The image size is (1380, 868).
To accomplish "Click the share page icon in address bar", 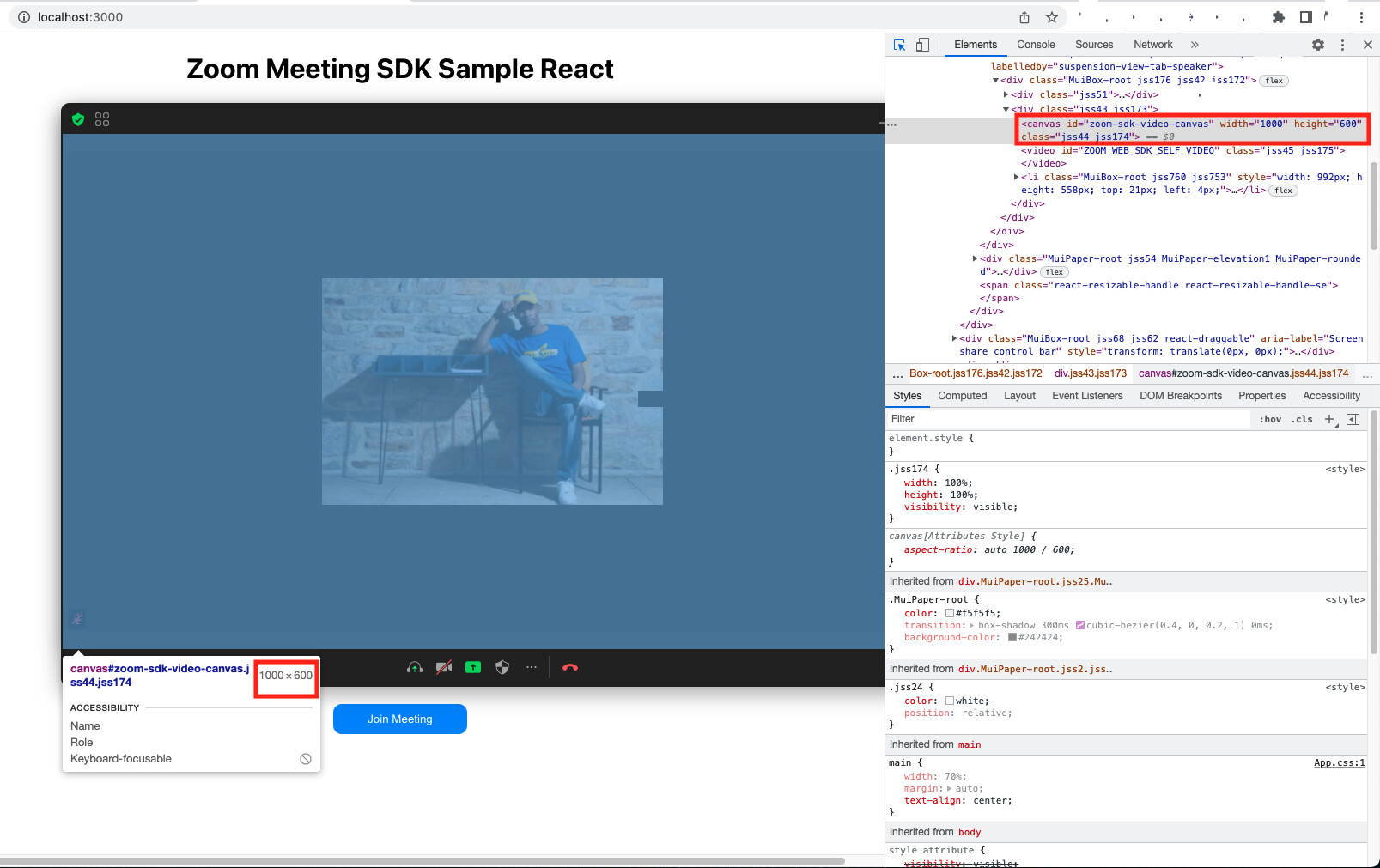I will 1024,17.
